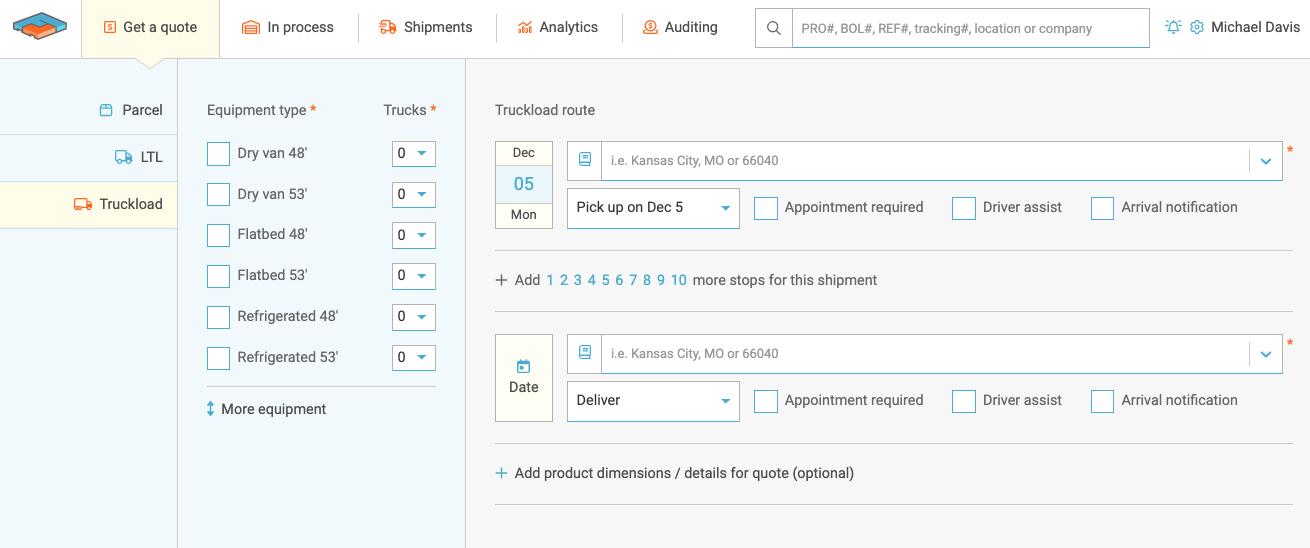Viewport: 1310px width, 548px height.
Task: Click the app logo in the header
Action: coord(40,26)
